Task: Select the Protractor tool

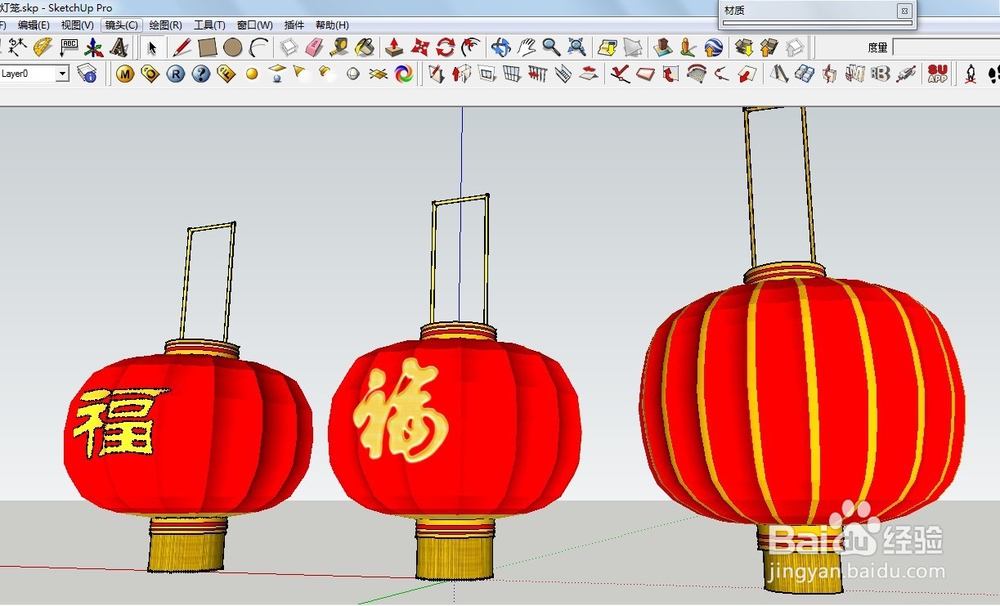Action: tap(43, 48)
